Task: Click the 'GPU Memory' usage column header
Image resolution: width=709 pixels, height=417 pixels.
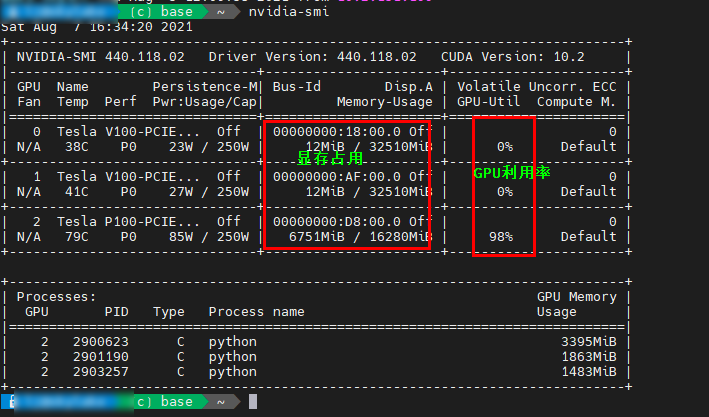Action: pyautogui.click(x=577, y=297)
